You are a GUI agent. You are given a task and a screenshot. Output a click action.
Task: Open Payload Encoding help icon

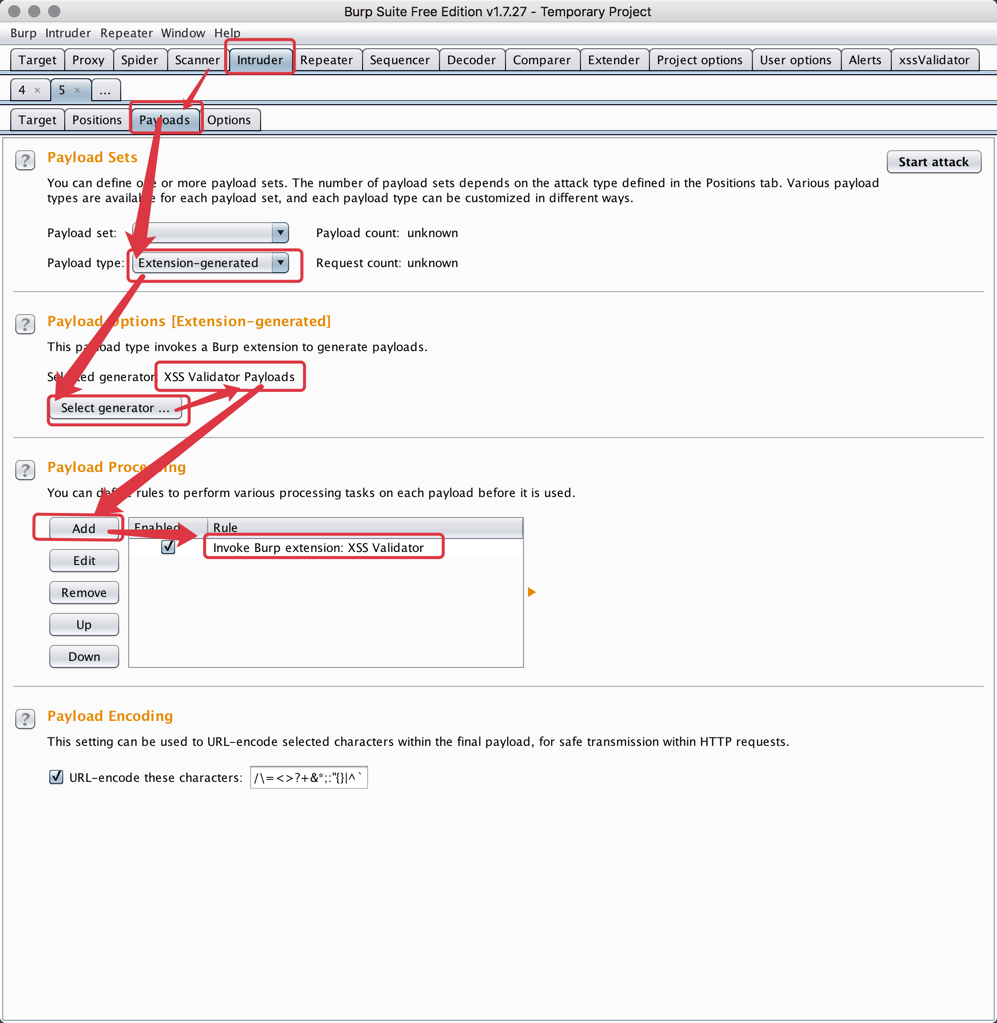click(x=25, y=719)
